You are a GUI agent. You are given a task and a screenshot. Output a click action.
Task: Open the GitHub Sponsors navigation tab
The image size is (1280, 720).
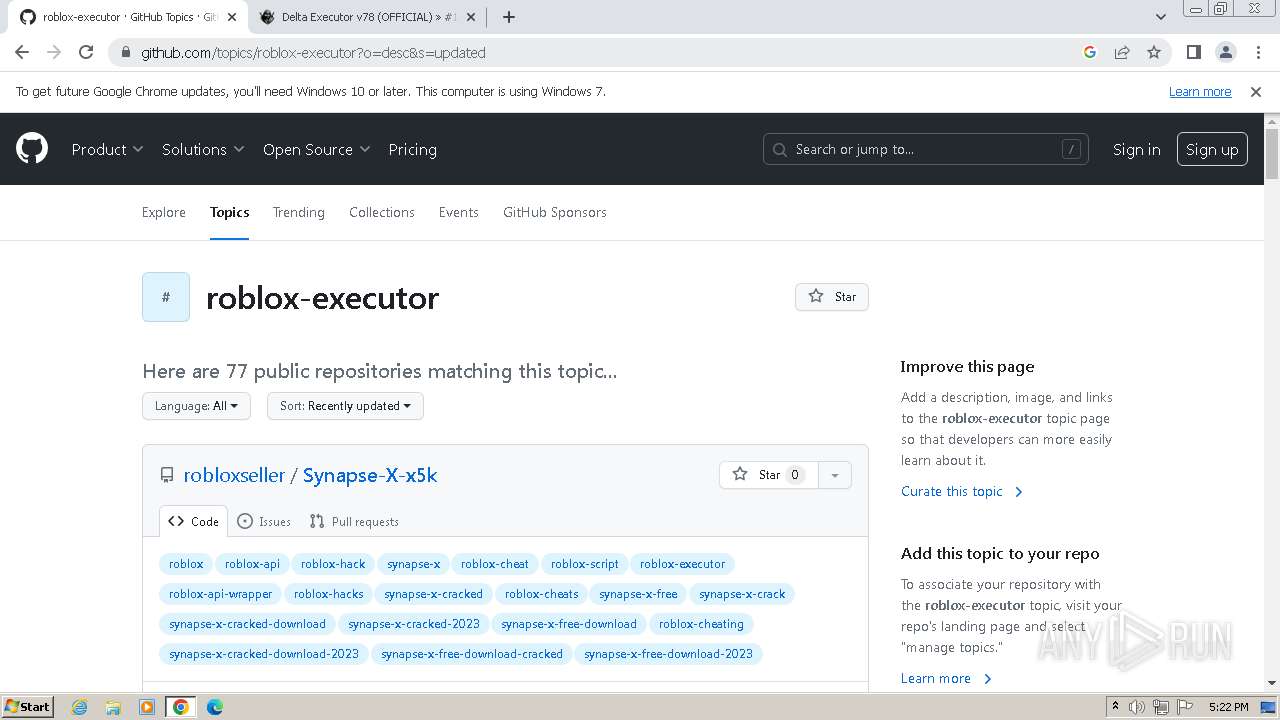pyautogui.click(x=555, y=212)
